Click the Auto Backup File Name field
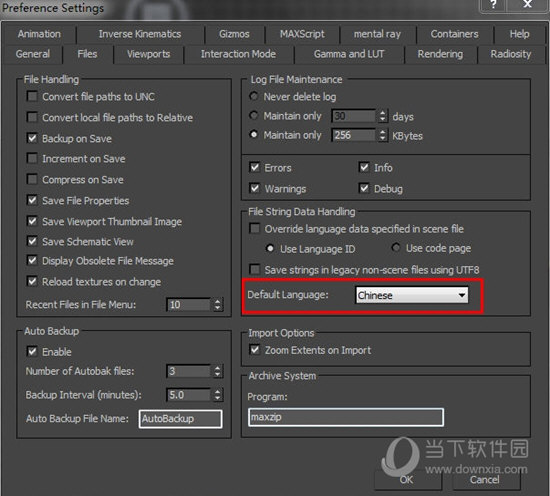This screenshot has width=550, height=496. click(181, 419)
